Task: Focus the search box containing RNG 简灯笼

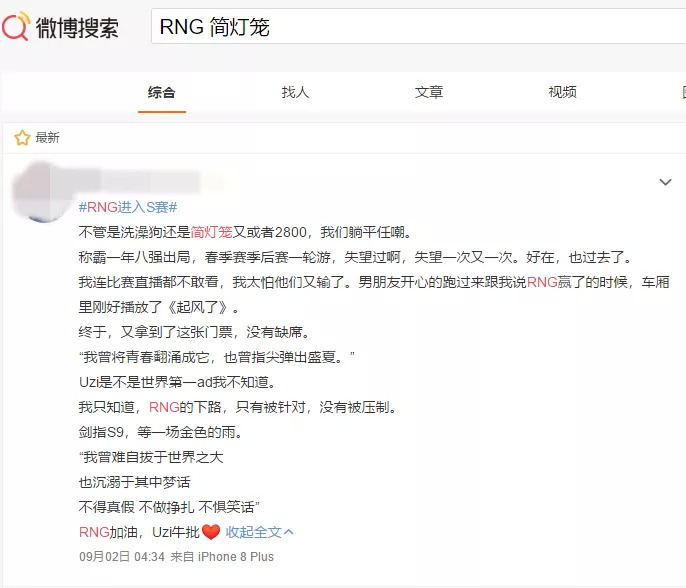Action: pyautogui.click(x=418, y=26)
